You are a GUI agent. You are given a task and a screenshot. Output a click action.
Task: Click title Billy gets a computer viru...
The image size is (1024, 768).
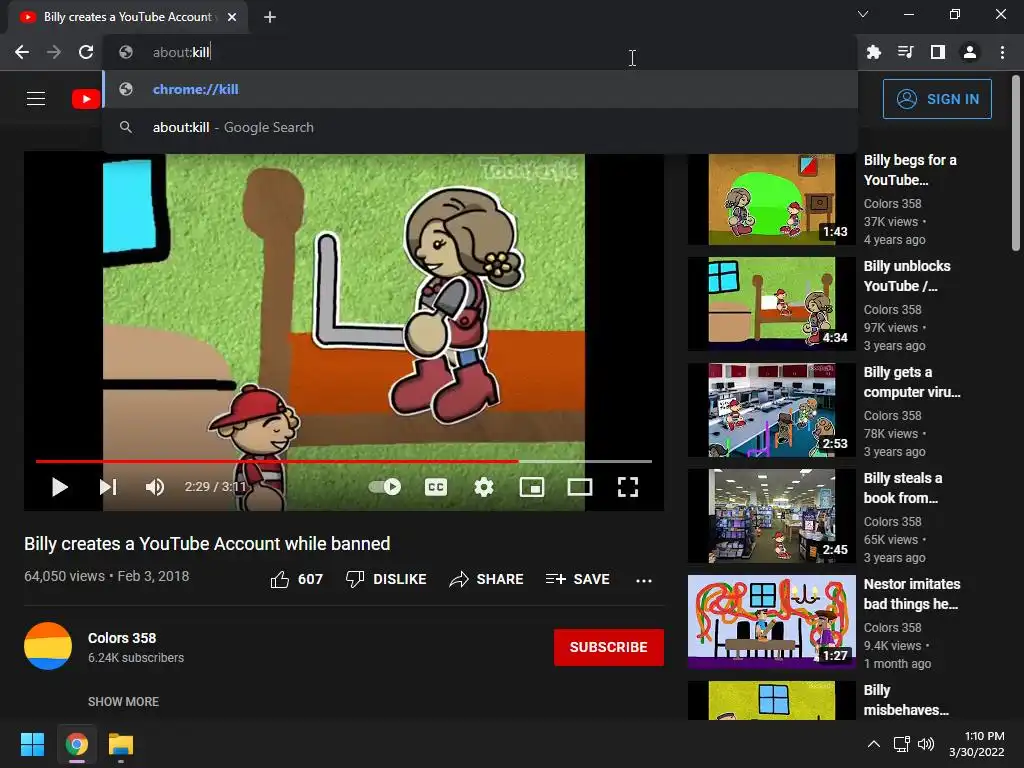(x=912, y=382)
